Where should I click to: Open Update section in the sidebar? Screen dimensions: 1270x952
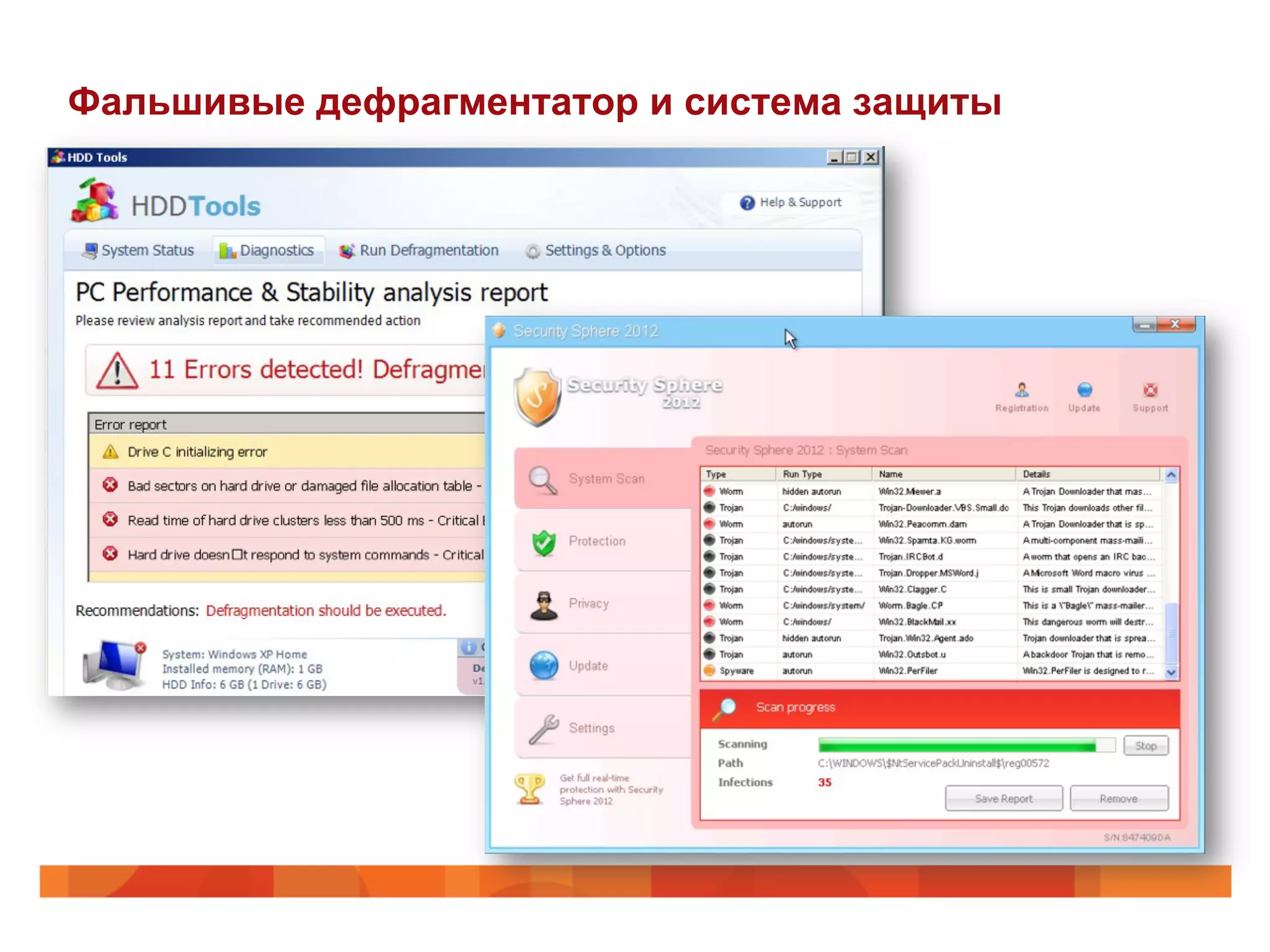pyautogui.click(x=603, y=666)
